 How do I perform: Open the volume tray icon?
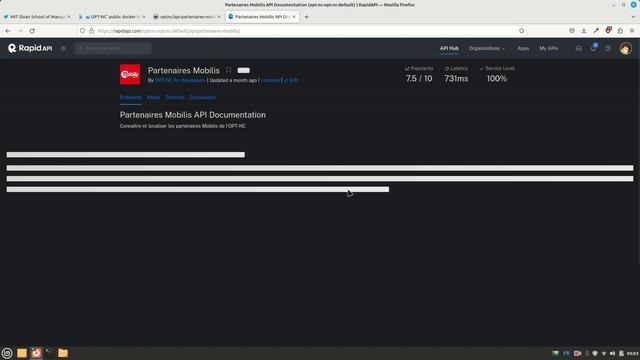612,353
